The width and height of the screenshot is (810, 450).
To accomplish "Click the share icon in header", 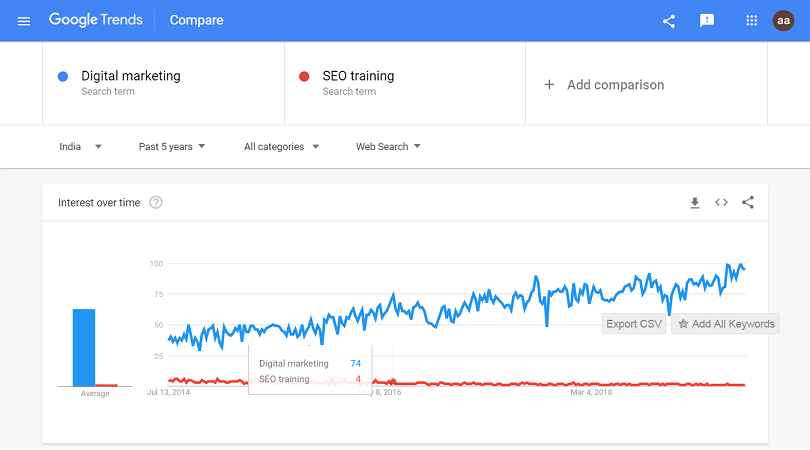I will pos(669,21).
